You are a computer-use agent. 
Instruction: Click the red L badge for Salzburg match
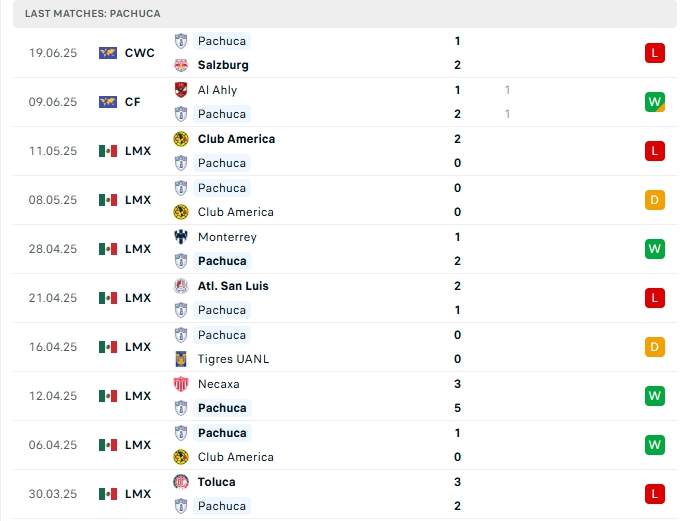pyautogui.click(x=655, y=53)
